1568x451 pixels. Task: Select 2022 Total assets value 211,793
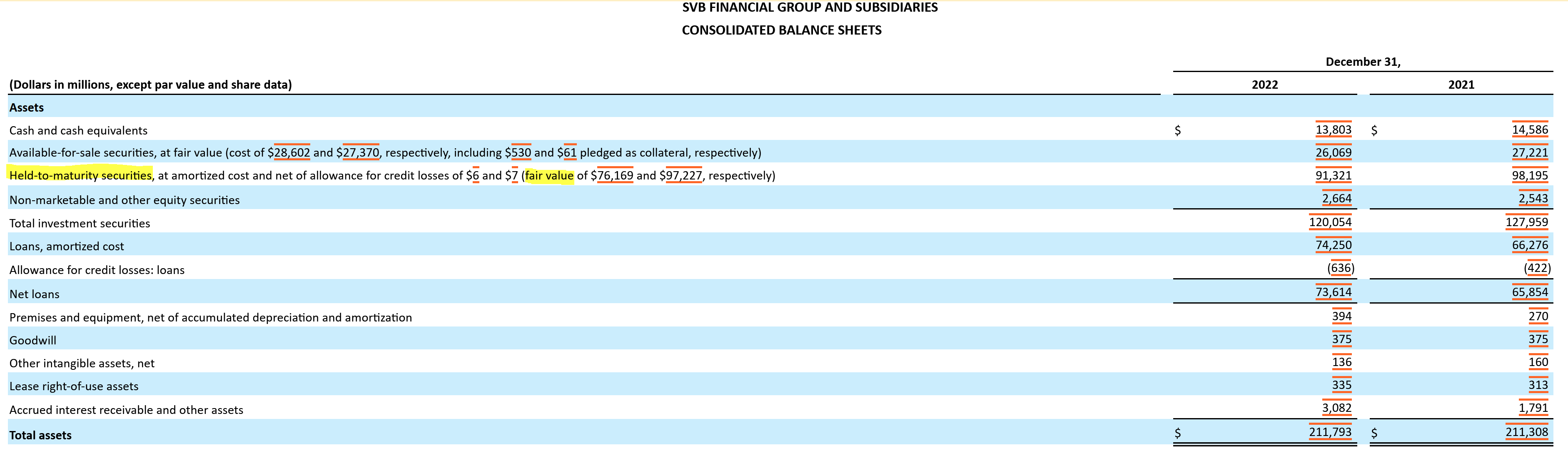pos(1330,432)
